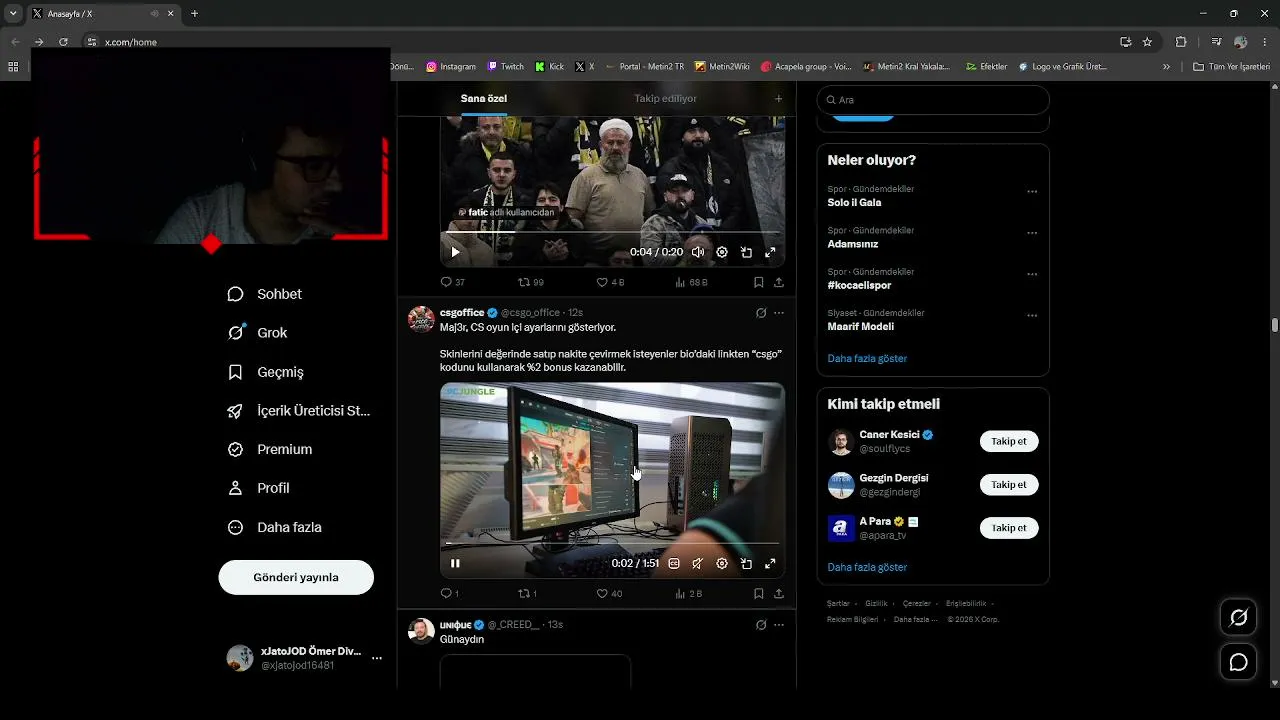Pause the csgoffice video
This screenshot has width=1280, height=720.
pyautogui.click(x=455, y=563)
